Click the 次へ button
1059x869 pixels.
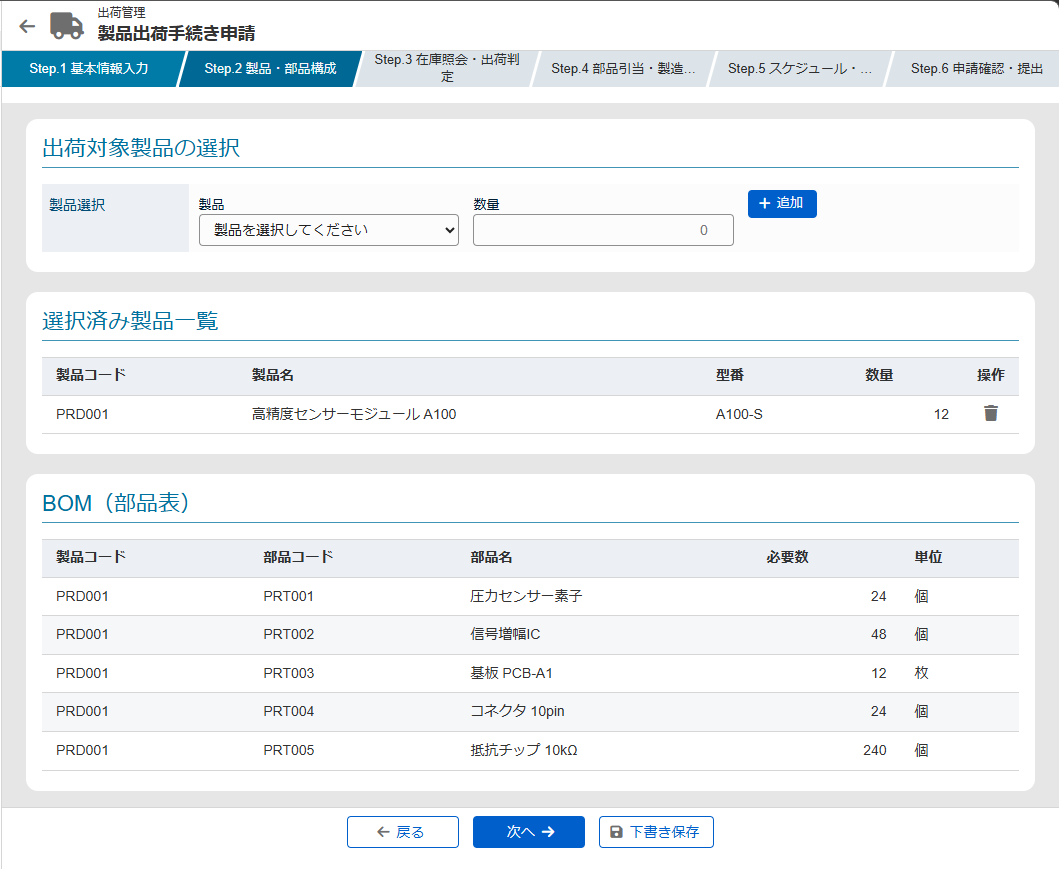(529, 832)
